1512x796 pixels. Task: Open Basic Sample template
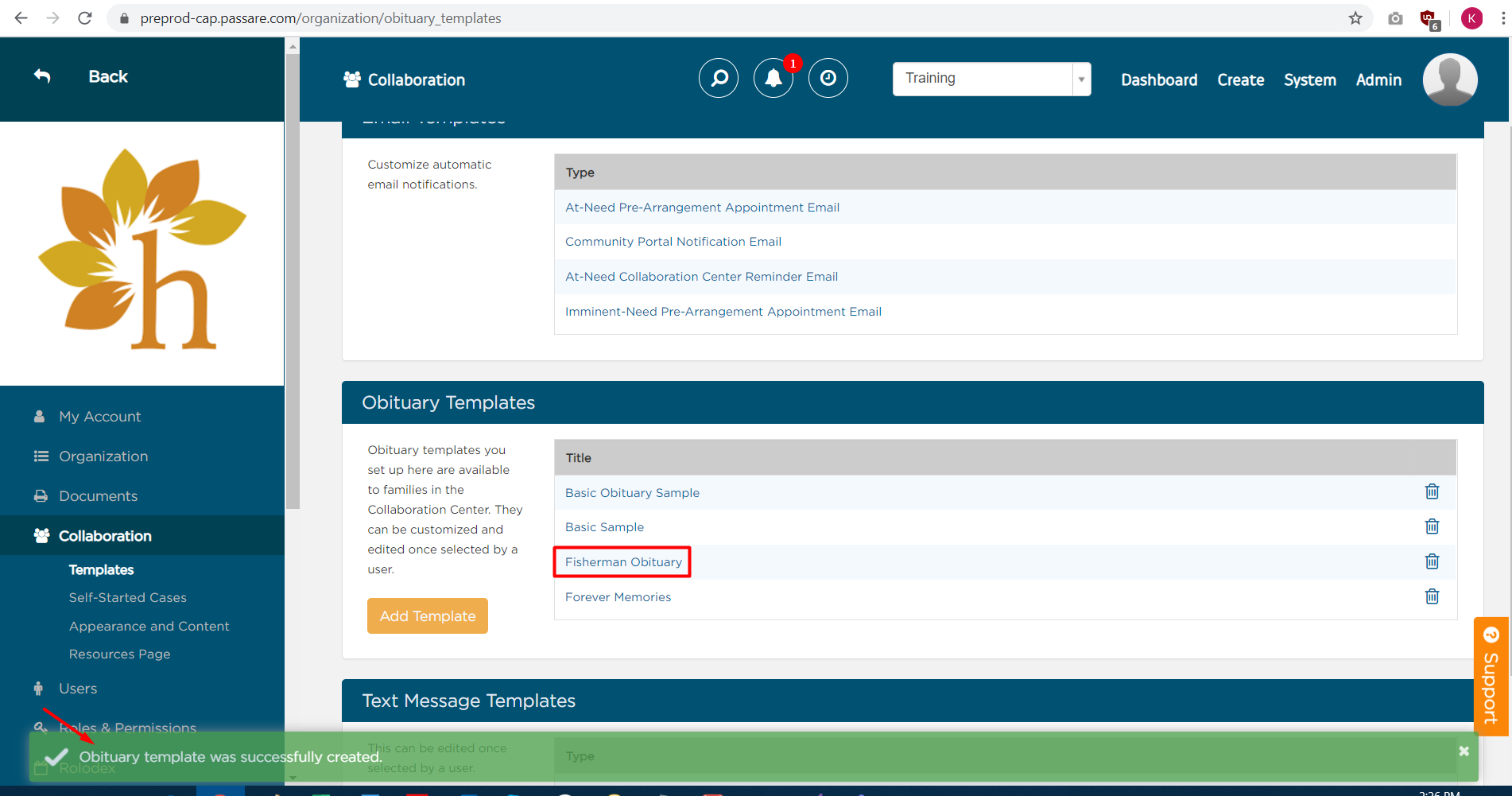[x=604, y=527]
